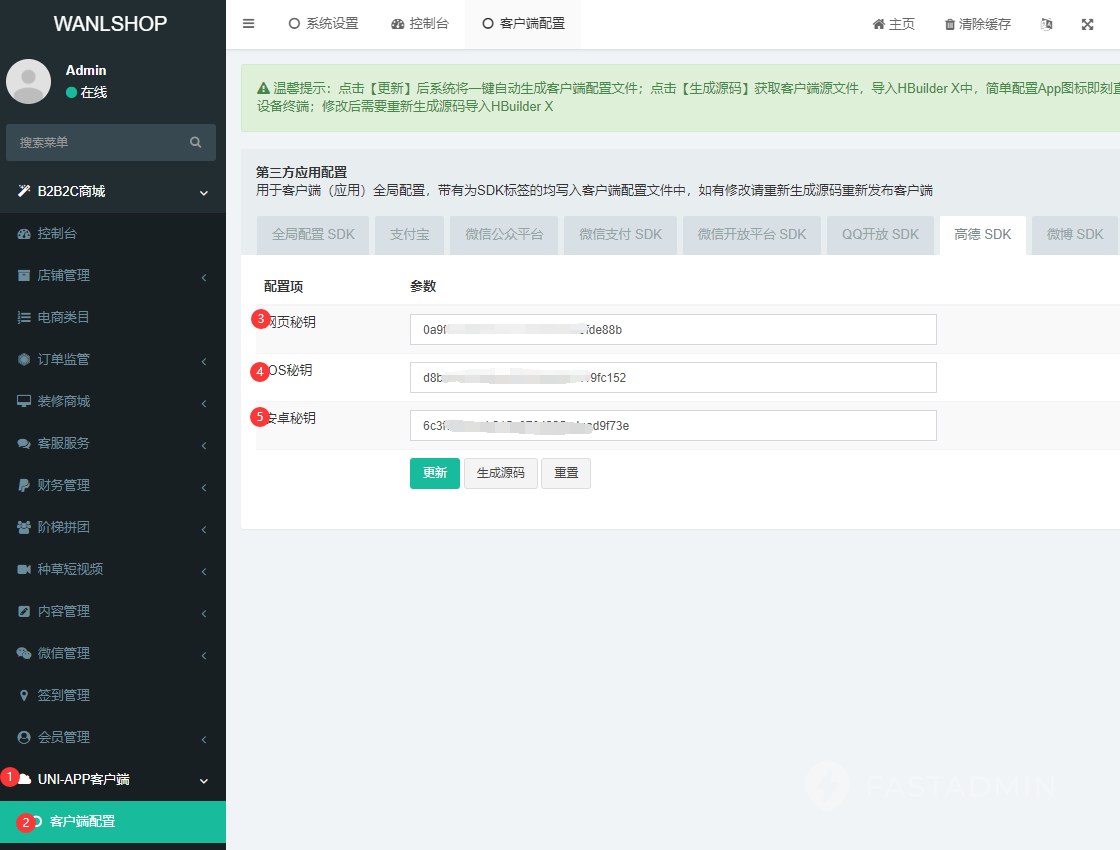
Task: Click the 清除缓存 link in header
Action: coord(978,24)
